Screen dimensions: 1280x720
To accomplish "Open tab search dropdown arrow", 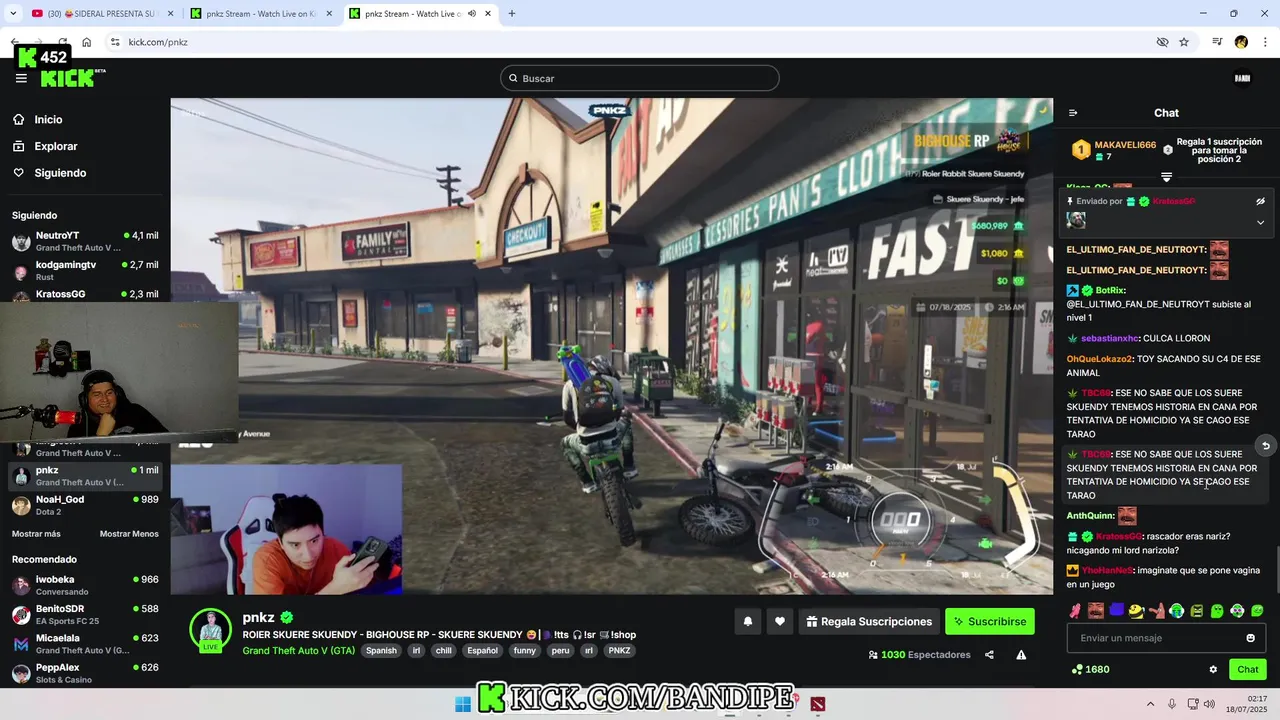I will pos(13,14).
